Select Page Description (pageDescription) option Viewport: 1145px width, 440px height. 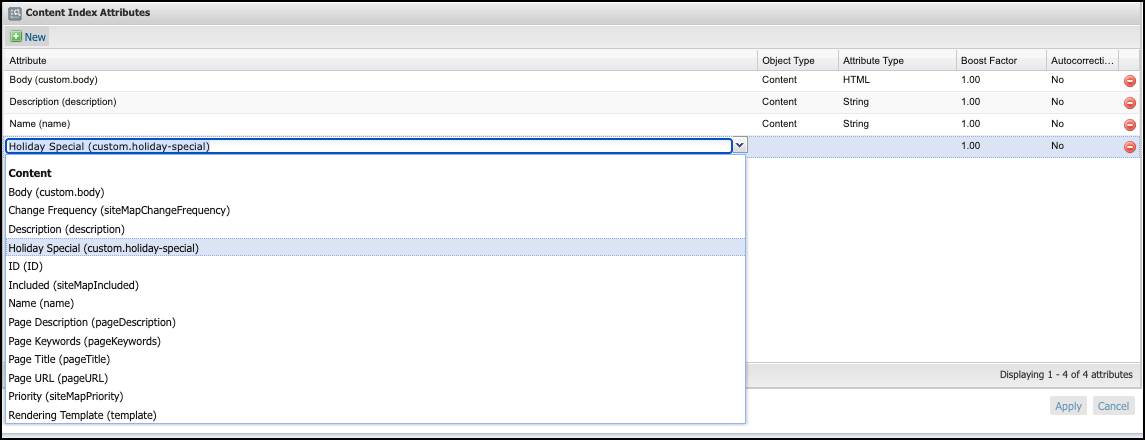(375, 322)
